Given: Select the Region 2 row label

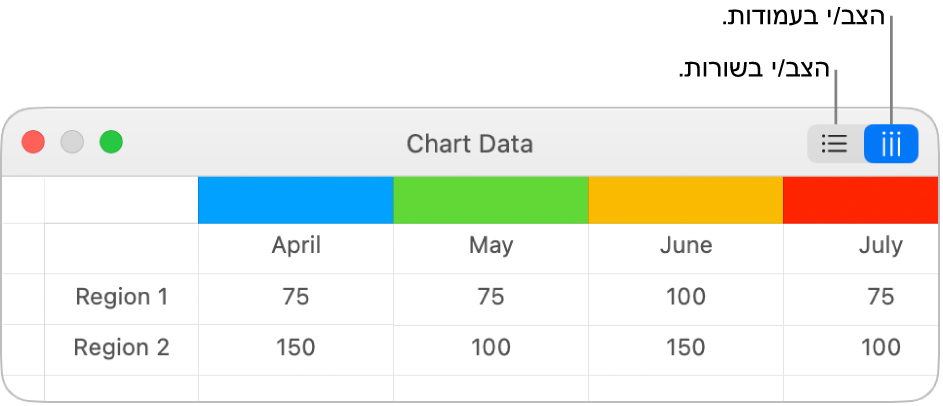Looking at the screenshot, I should coord(122,348).
